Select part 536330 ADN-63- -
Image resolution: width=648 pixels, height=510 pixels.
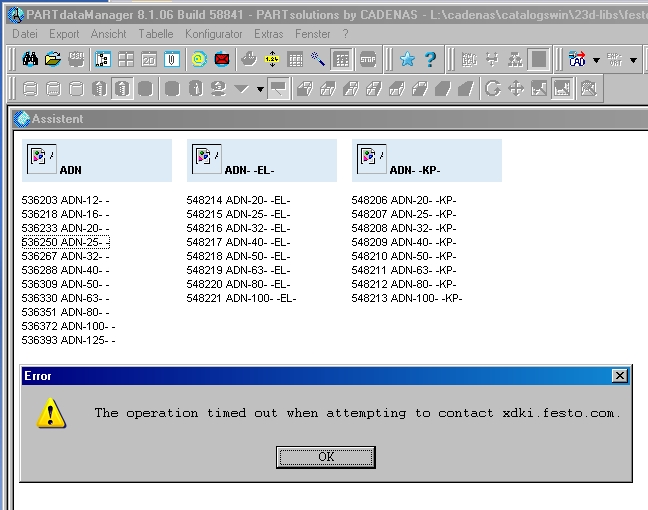coord(65,298)
